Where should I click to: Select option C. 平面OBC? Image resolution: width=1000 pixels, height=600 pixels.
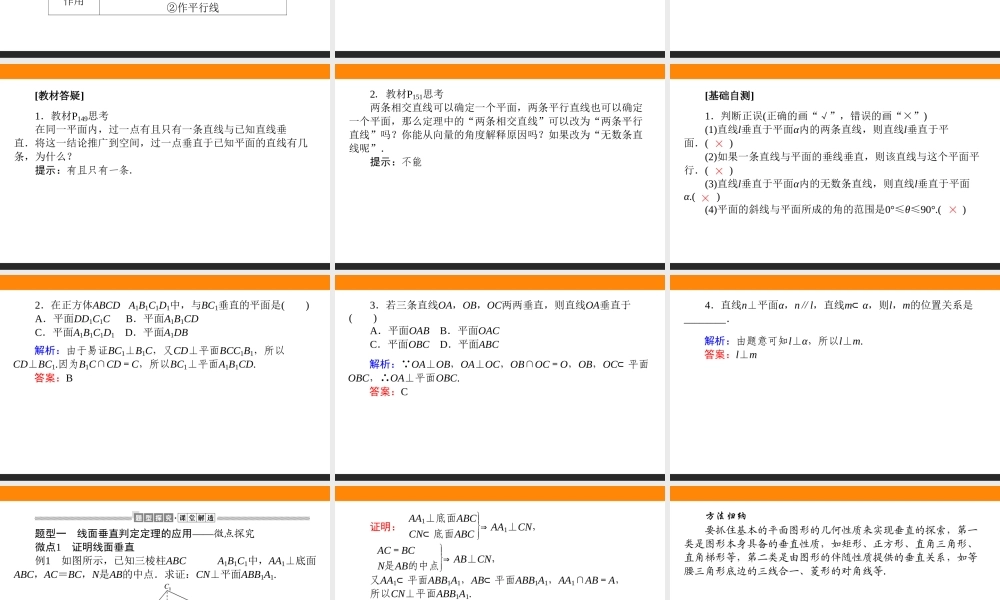399,344
